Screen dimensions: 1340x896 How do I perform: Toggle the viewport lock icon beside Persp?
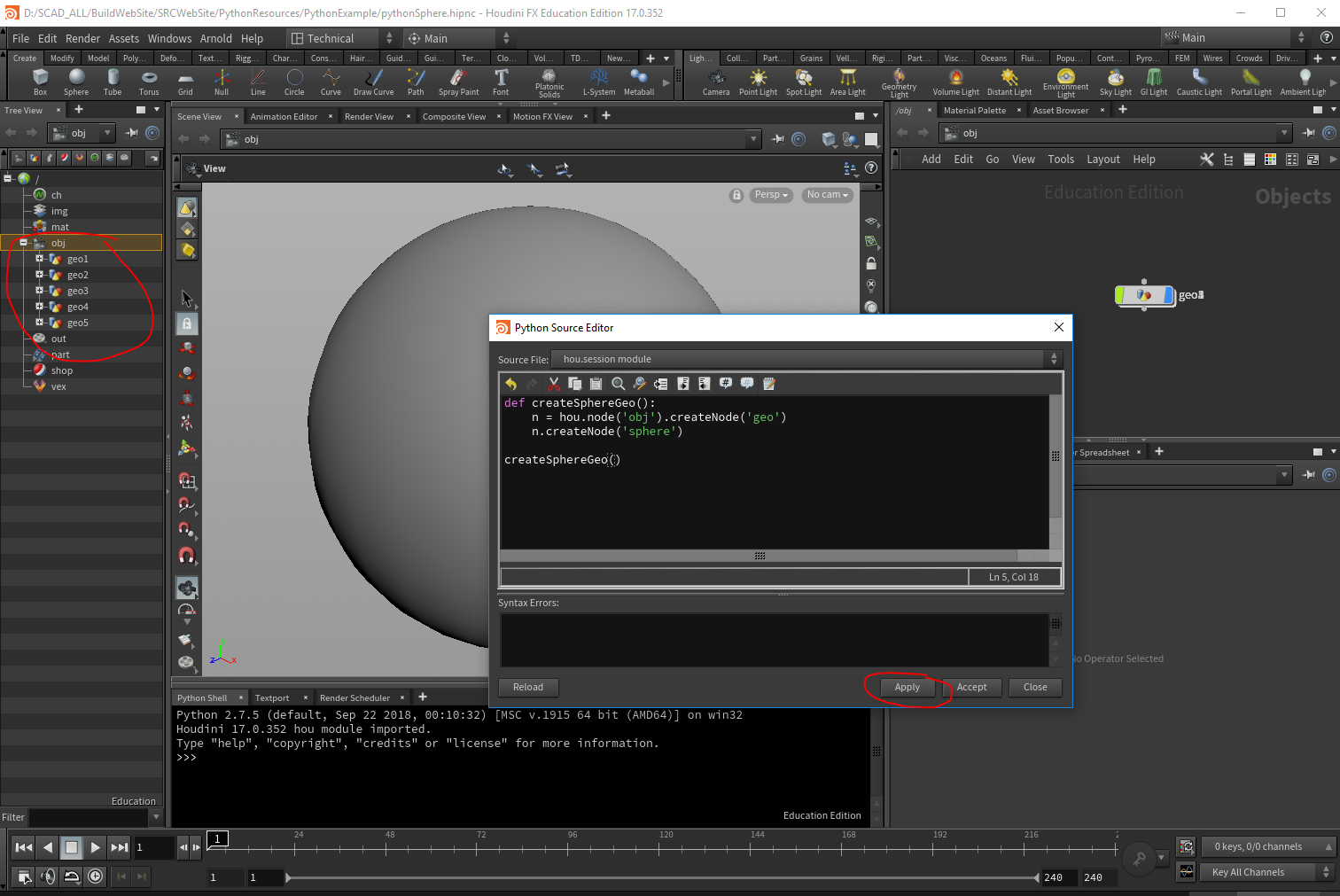736,195
